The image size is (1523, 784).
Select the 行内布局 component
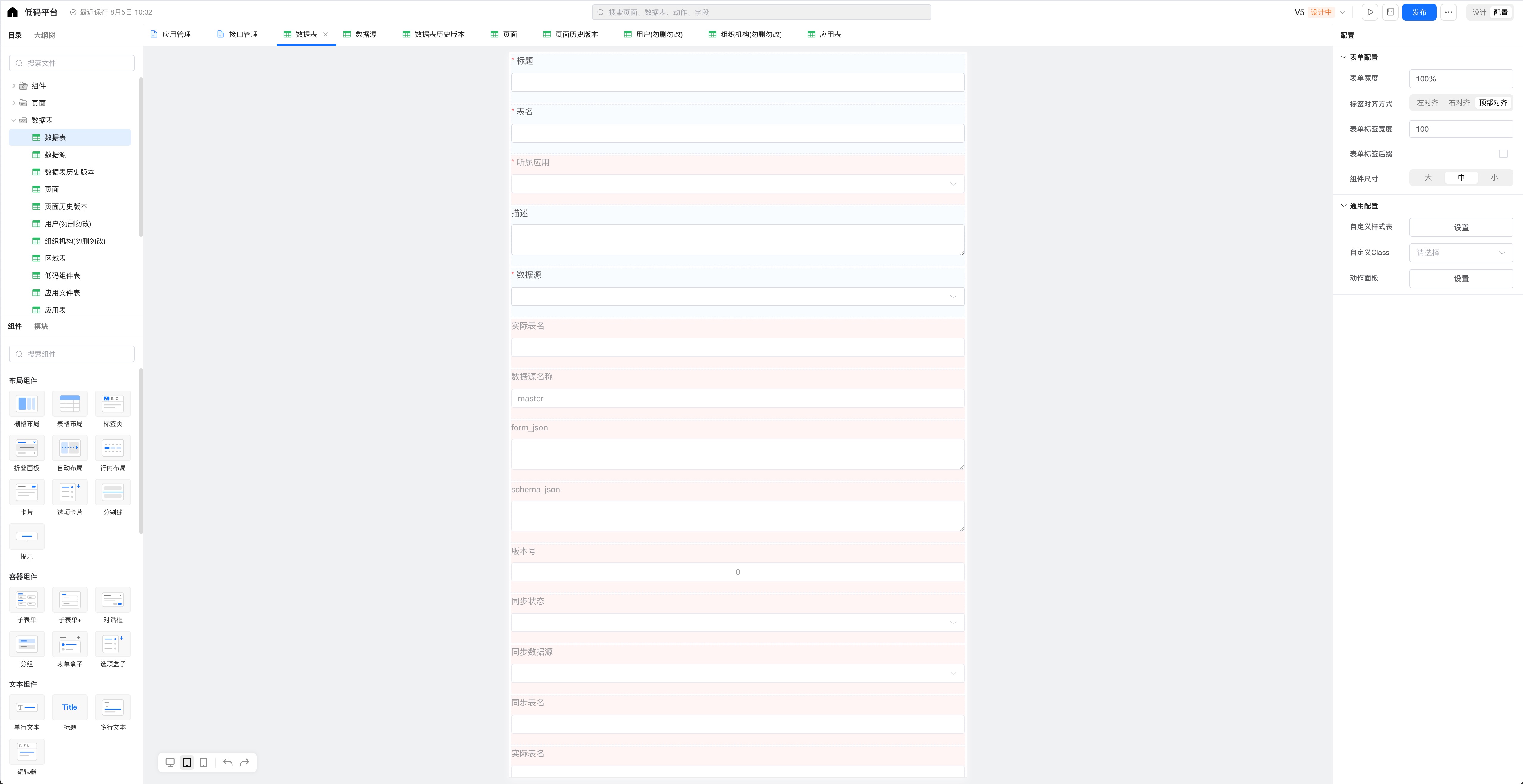[113, 453]
